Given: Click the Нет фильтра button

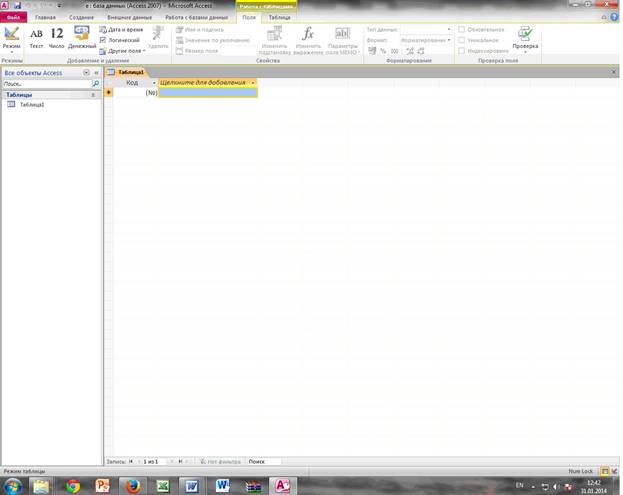Looking at the screenshot, I should (x=221, y=462).
